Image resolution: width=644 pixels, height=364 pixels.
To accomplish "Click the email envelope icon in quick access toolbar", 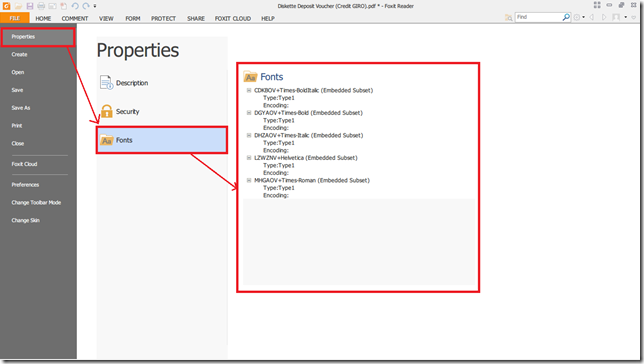I will pyautogui.click(x=52, y=6).
